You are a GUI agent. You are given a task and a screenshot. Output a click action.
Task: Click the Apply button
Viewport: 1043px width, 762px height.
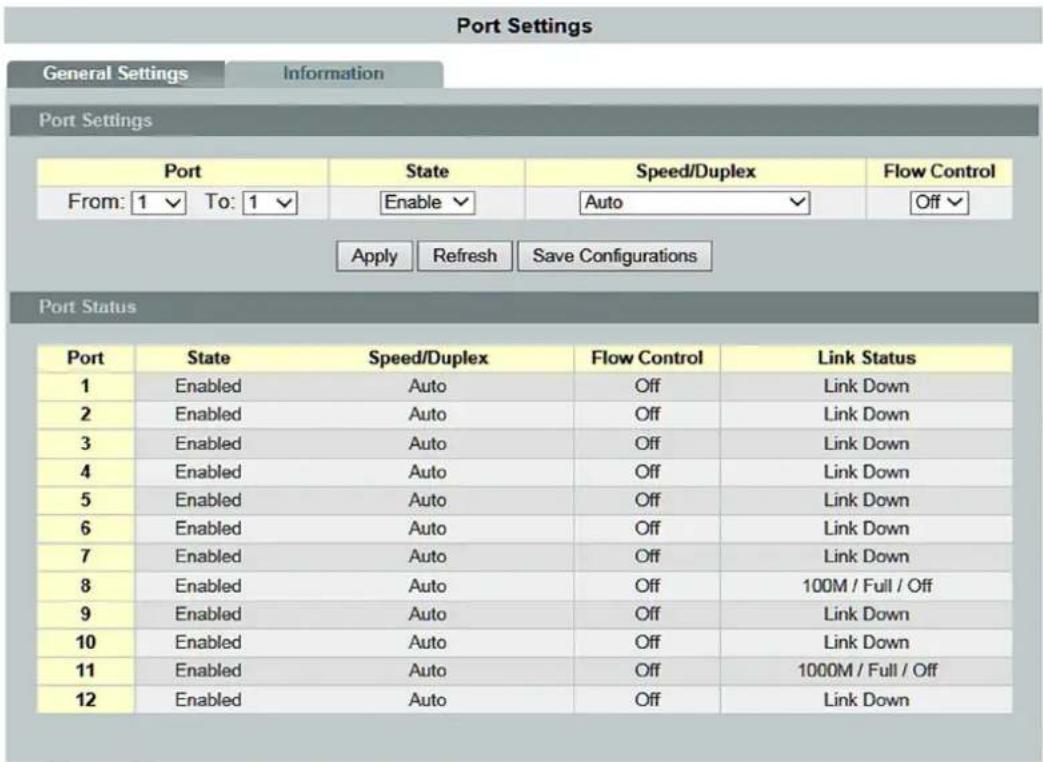[x=374, y=256]
